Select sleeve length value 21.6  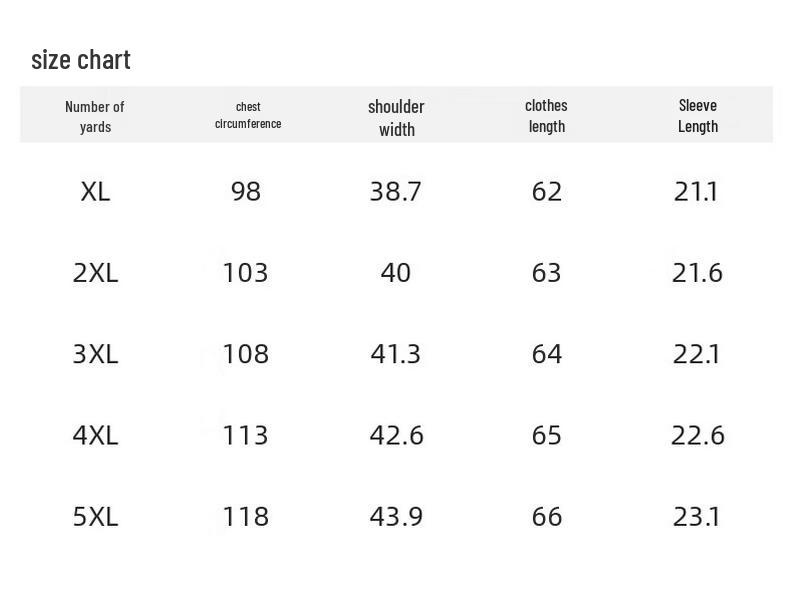coord(697,273)
